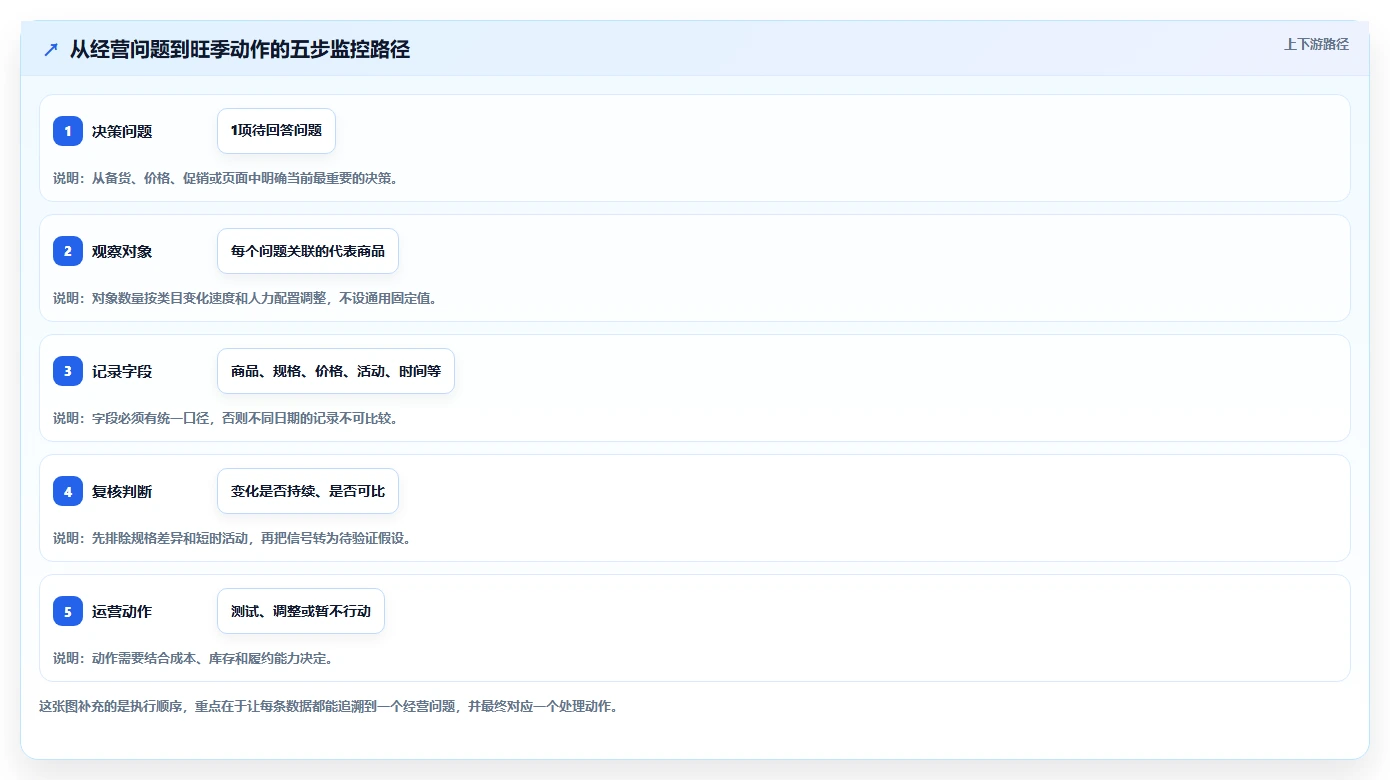Click the note starting 说明：从备货、价格
The height and width of the screenshot is (780, 1390).
pyautogui.click(x=225, y=178)
